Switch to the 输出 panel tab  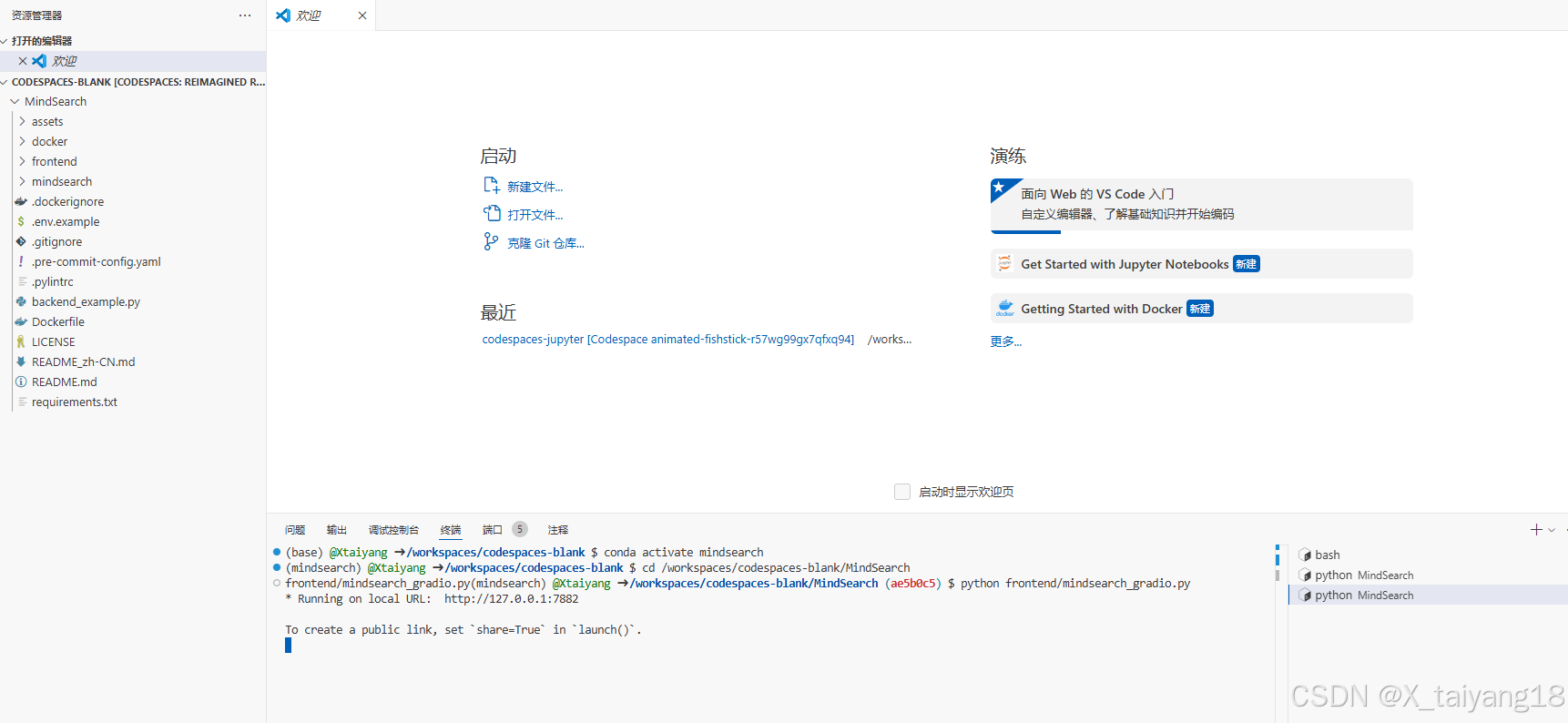tap(337, 530)
